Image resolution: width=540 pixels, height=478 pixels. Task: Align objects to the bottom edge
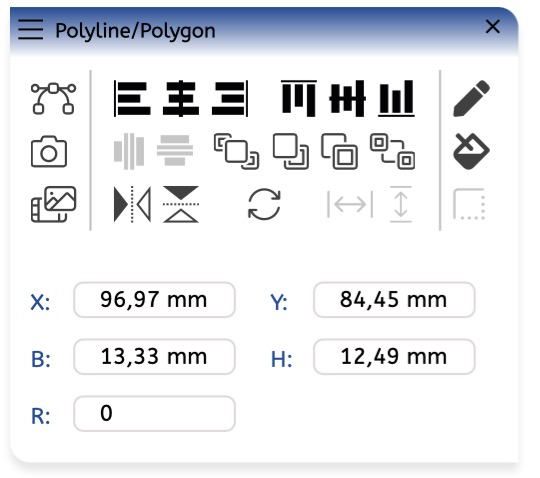396,98
